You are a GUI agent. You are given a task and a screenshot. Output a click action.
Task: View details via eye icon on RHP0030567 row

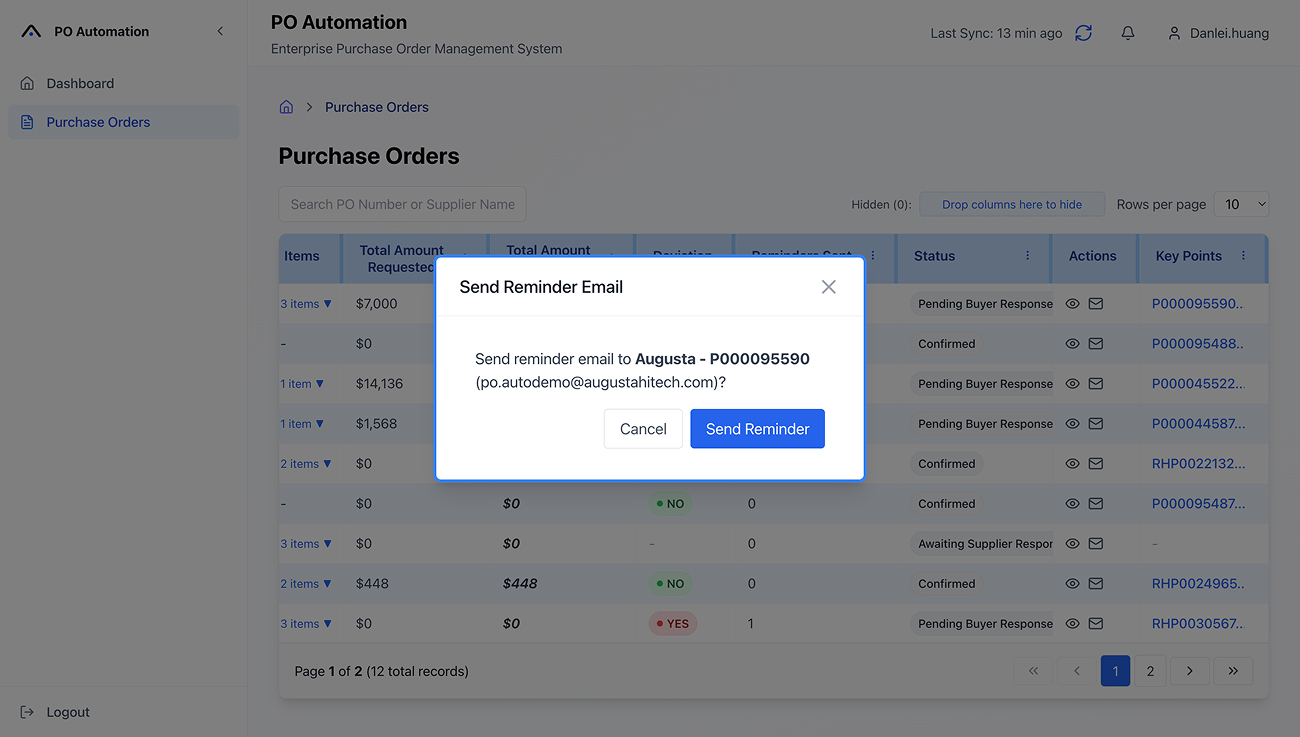[1071, 623]
